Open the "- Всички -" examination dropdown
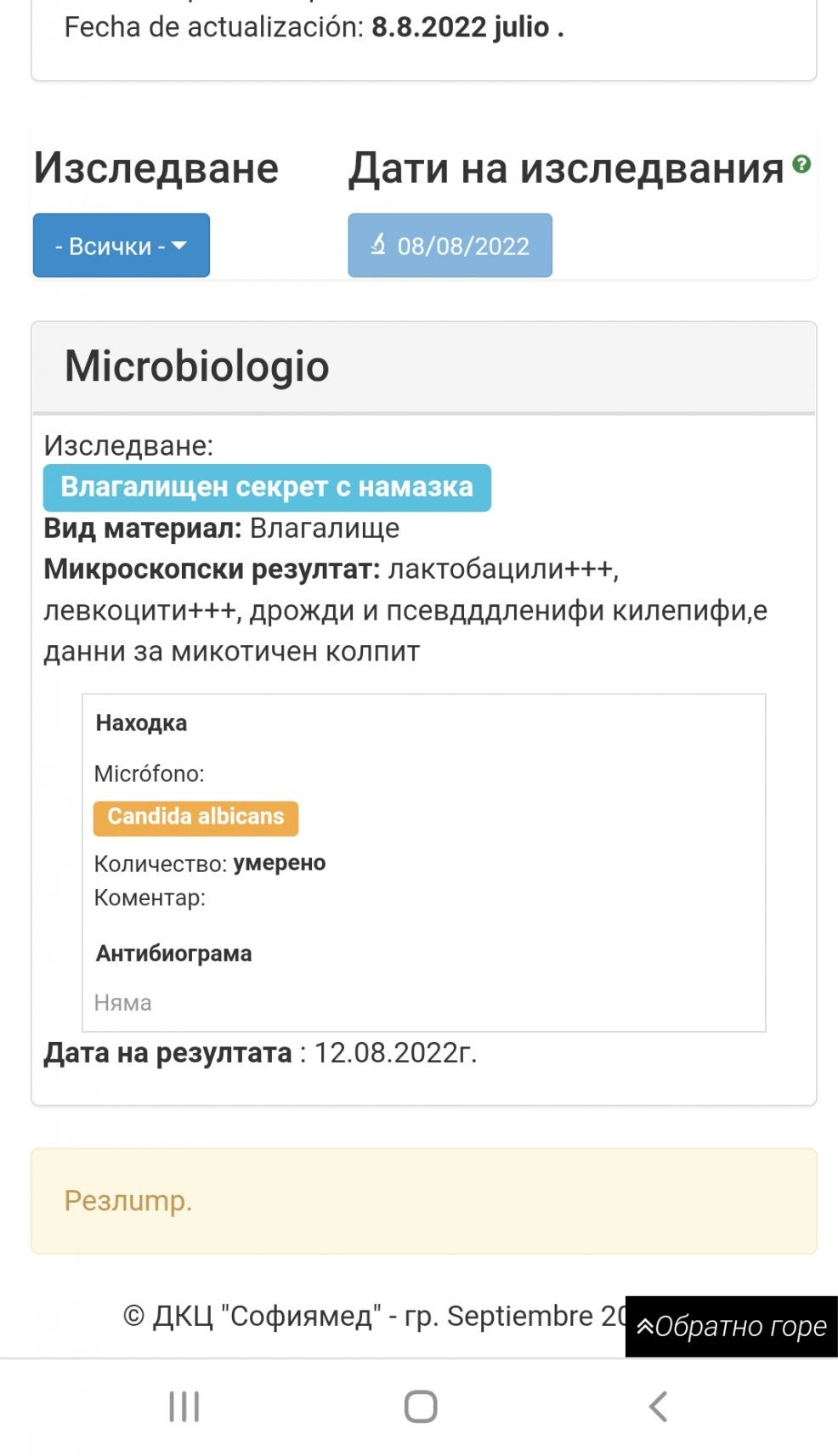 [x=121, y=246]
